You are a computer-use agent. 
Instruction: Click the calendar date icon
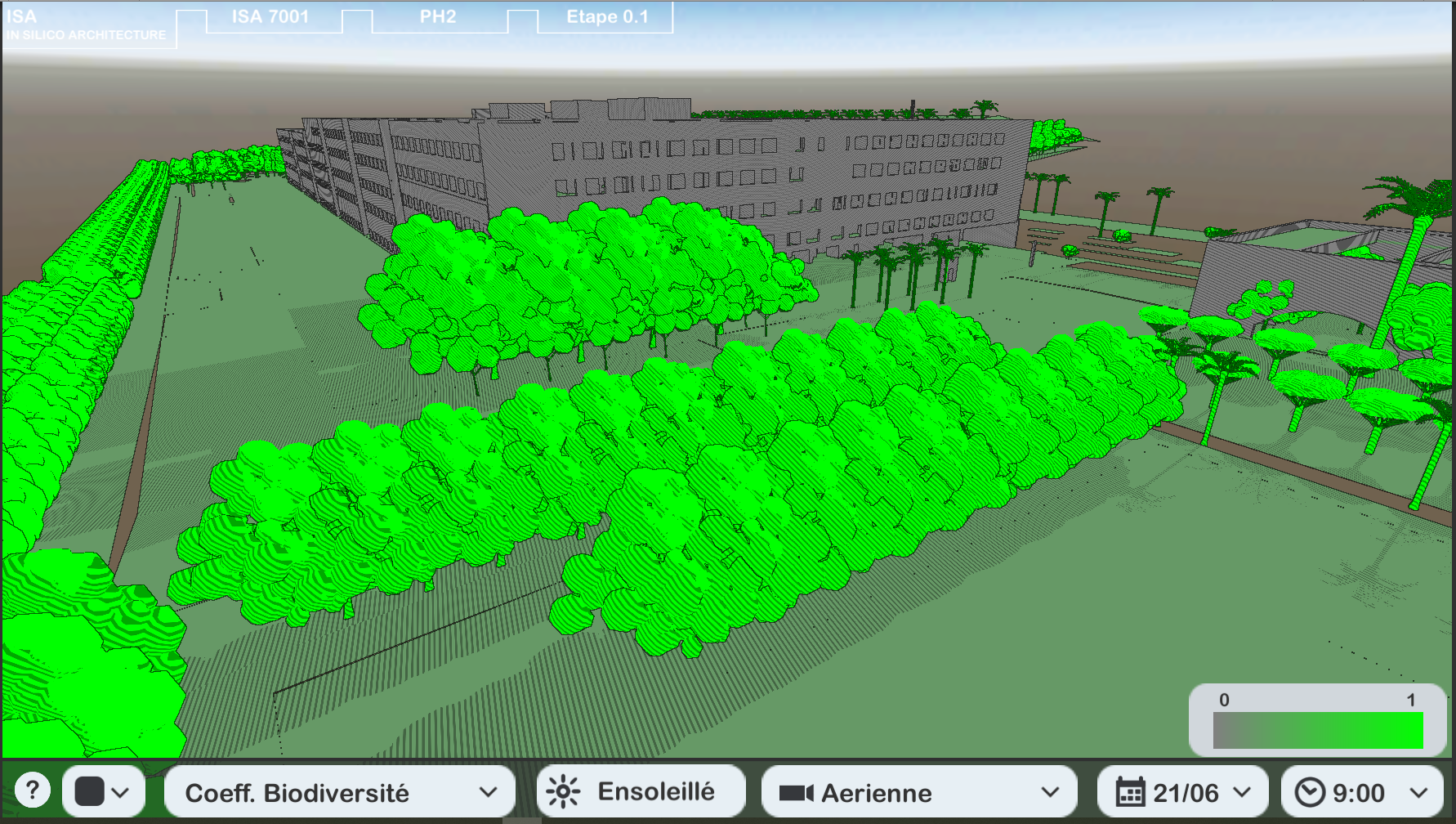pos(1130,793)
